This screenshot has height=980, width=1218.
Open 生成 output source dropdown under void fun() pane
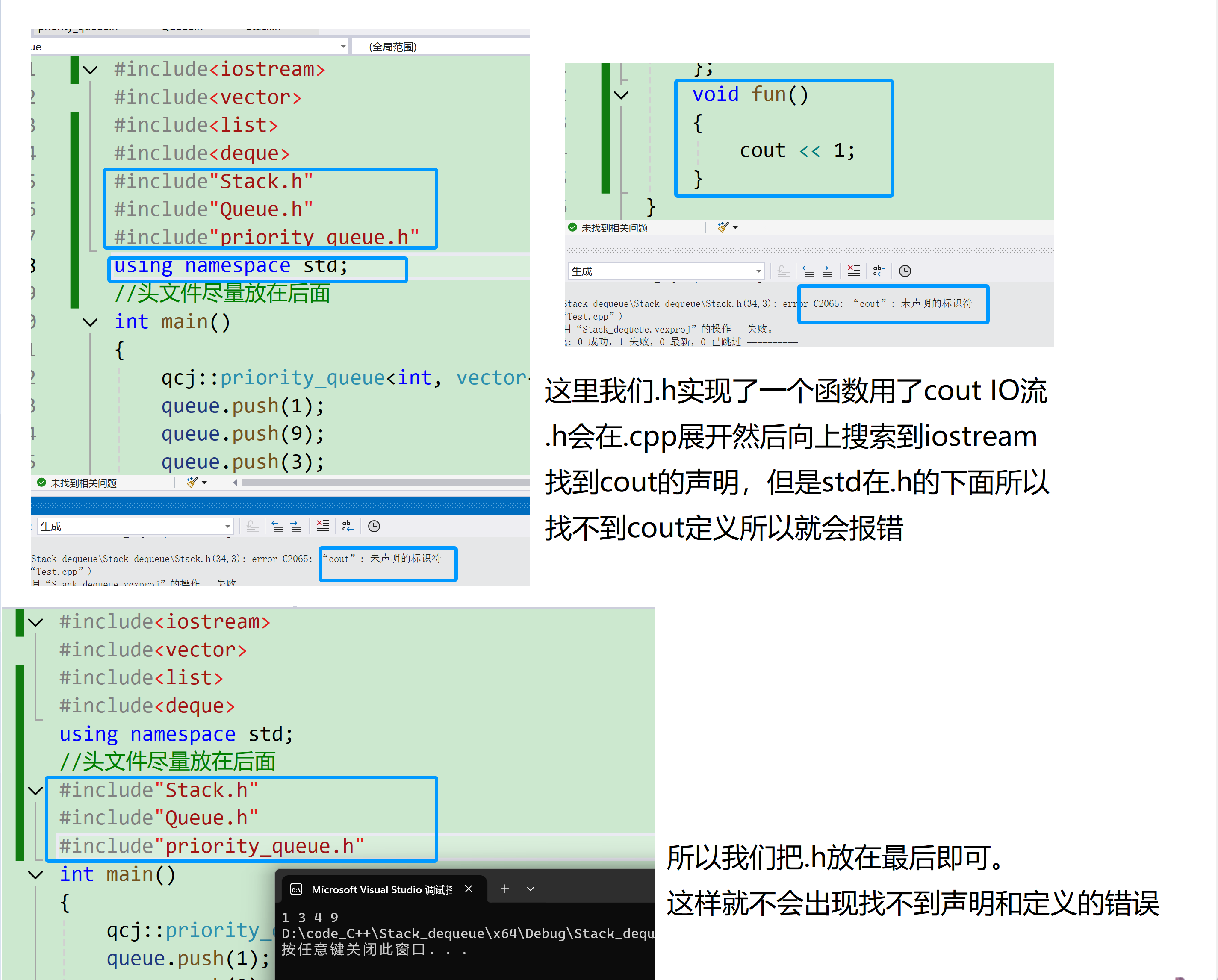666,271
